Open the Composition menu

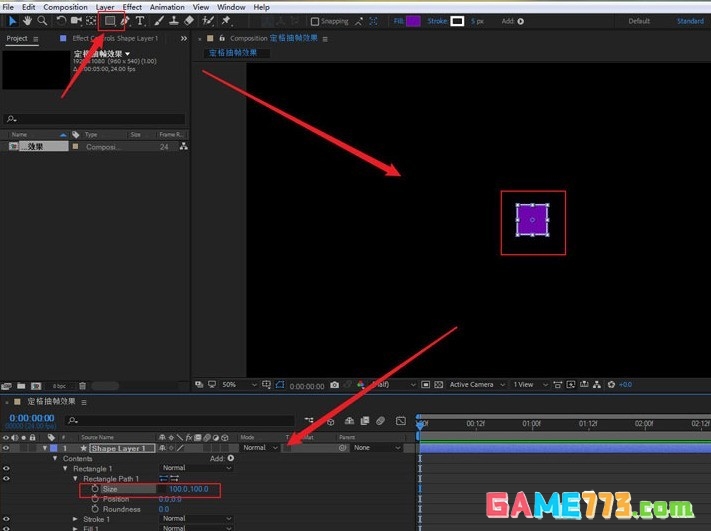(65, 7)
